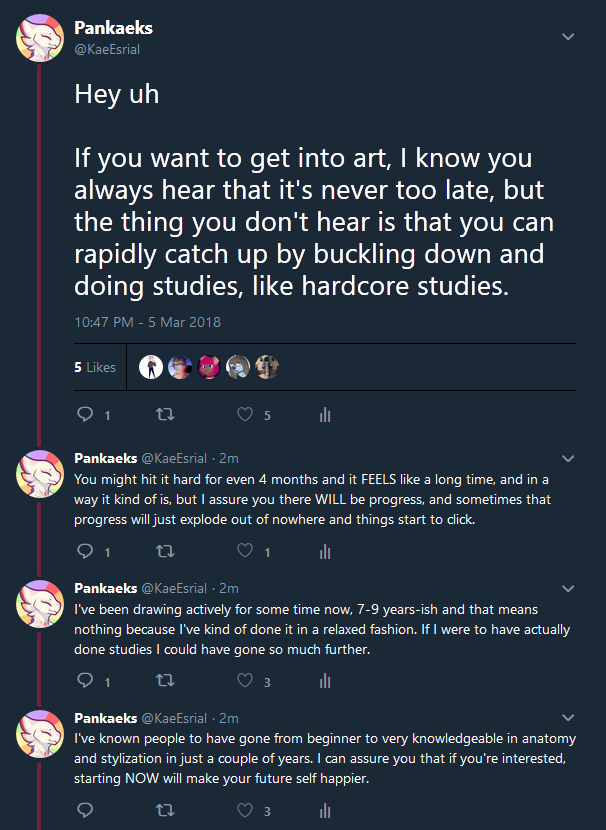This screenshot has width=606, height=830.
Task: Open the main tweet's options chevron
Action: (568, 36)
